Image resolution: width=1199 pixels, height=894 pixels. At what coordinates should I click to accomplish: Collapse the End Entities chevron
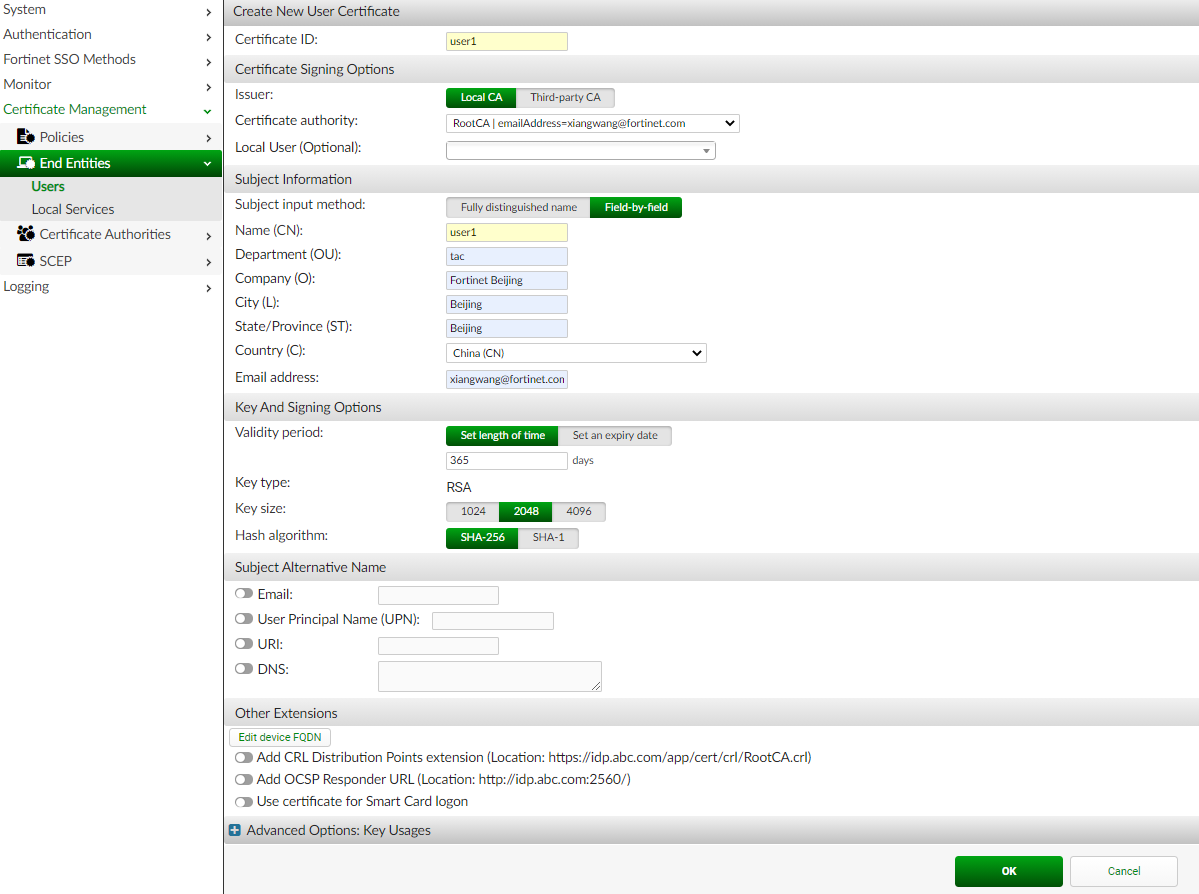pos(207,164)
